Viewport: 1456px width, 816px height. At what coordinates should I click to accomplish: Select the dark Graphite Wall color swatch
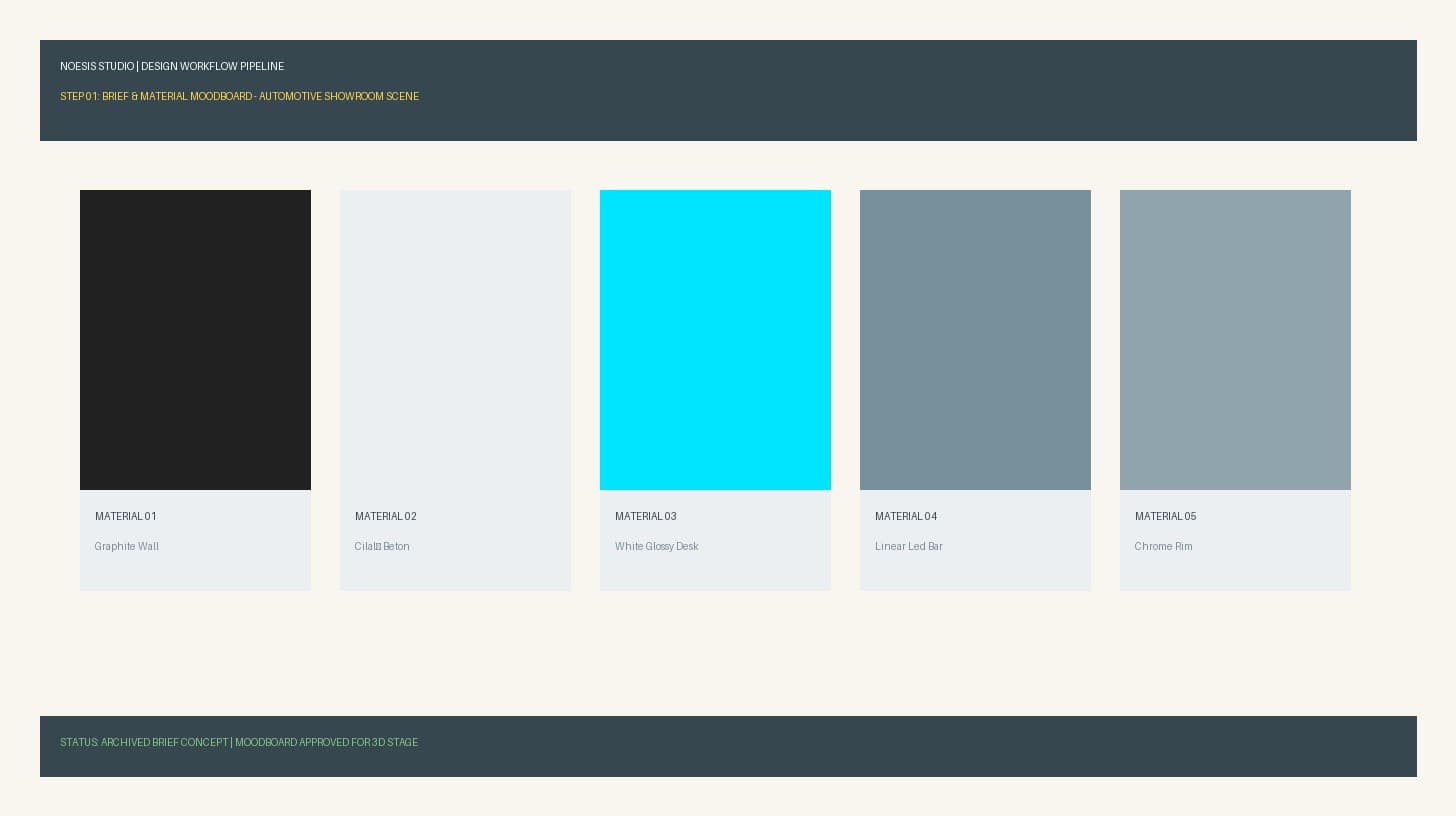pos(195,340)
